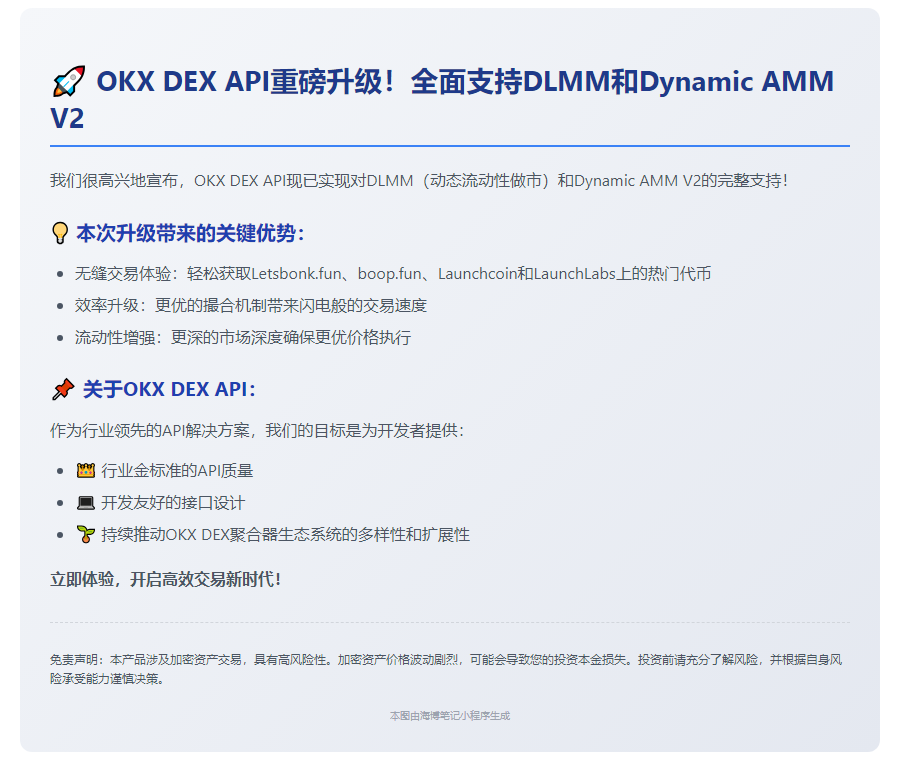Click the footer "本图由海博笔记小程序生成"
This screenshot has height=784, width=900.
[x=450, y=716]
